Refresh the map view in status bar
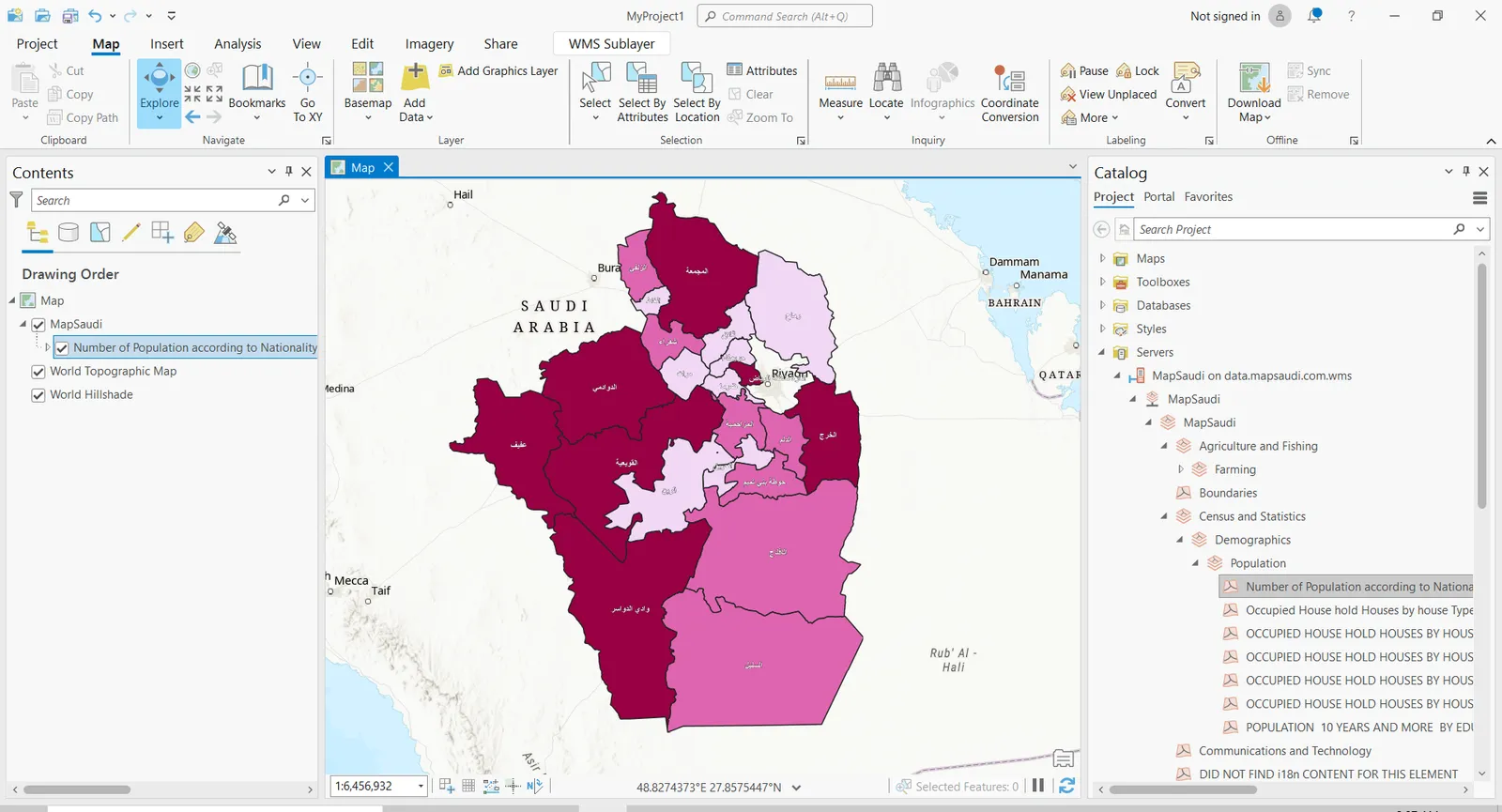 1066,786
